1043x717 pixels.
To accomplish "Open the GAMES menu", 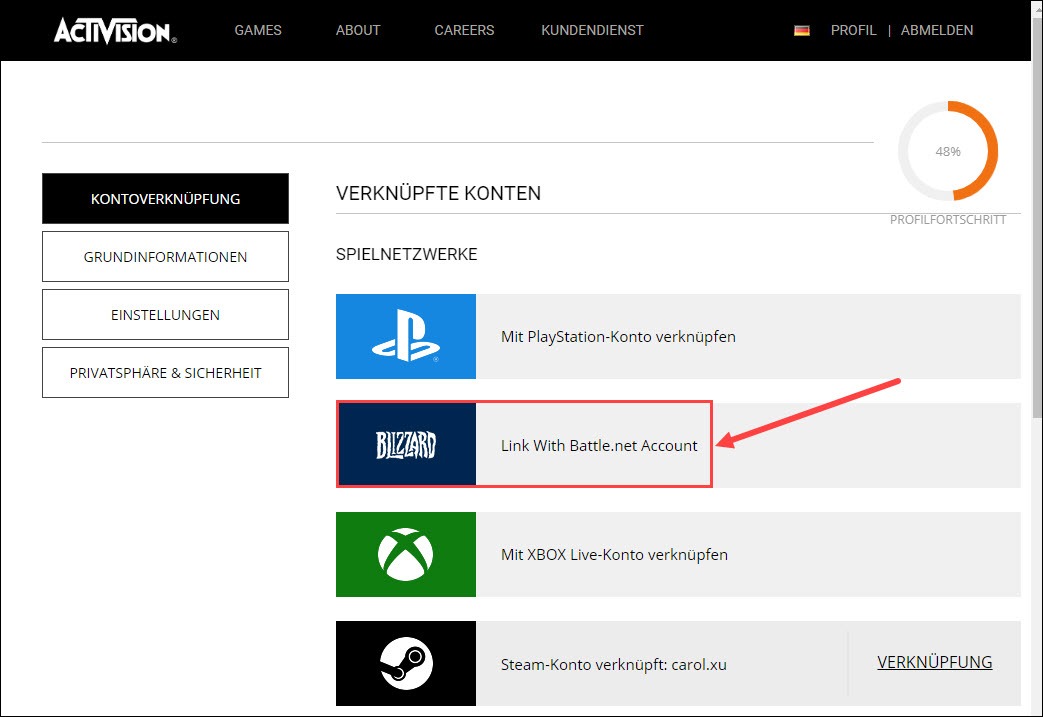I will pos(258,31).
